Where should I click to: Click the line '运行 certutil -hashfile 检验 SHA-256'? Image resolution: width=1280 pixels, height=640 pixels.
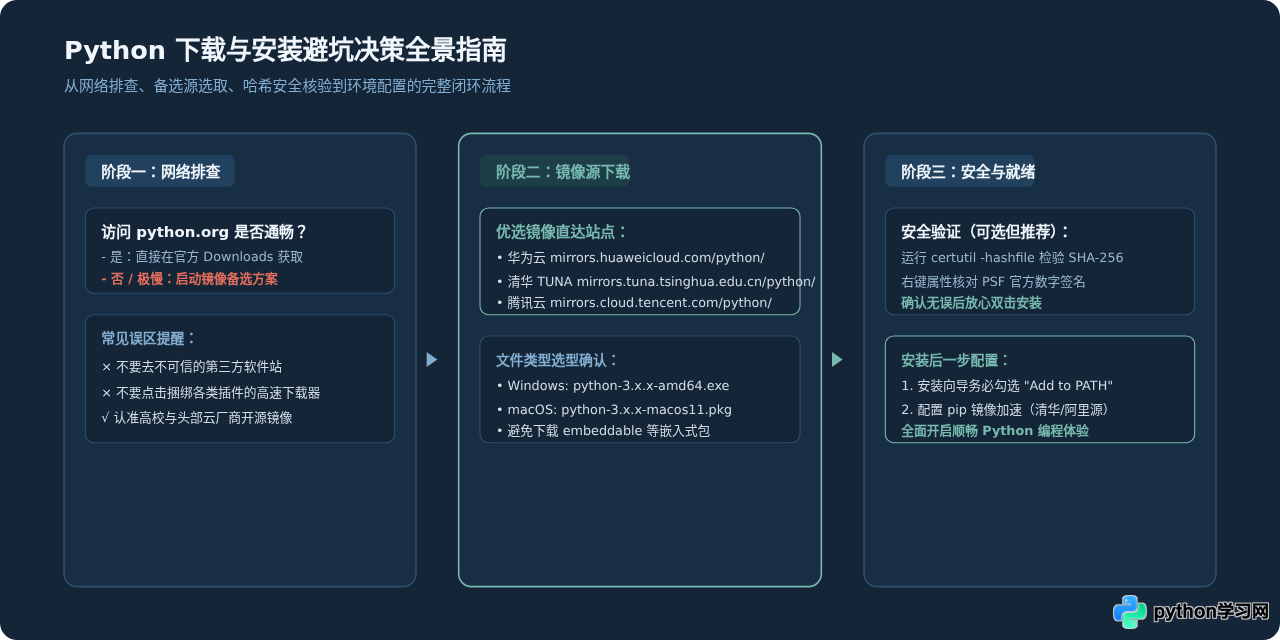(1012, 257)
